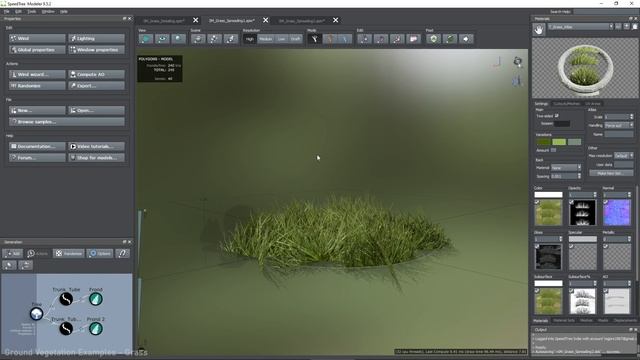Click second icon below Add in Generation
The image size is (640, 360).
coord(26,265)
